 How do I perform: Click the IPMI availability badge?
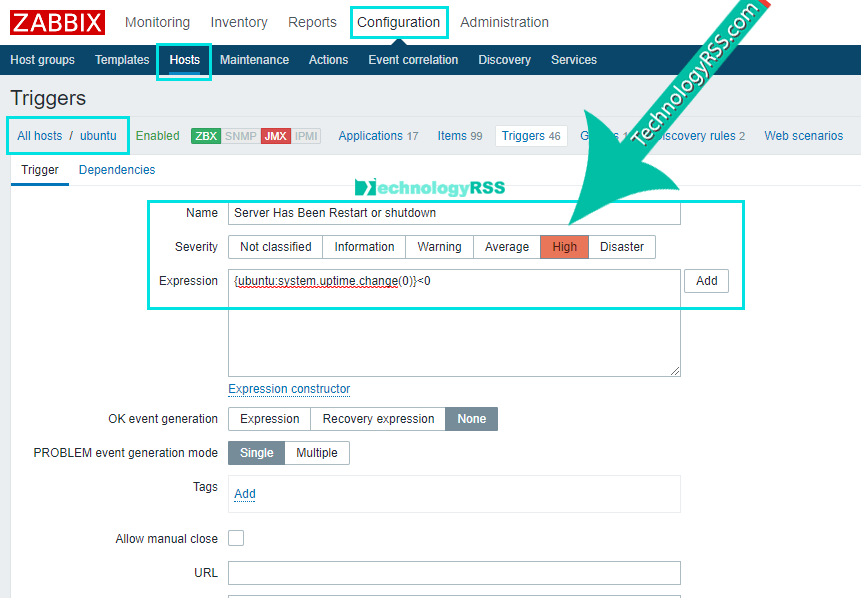[x=307, y=136]
